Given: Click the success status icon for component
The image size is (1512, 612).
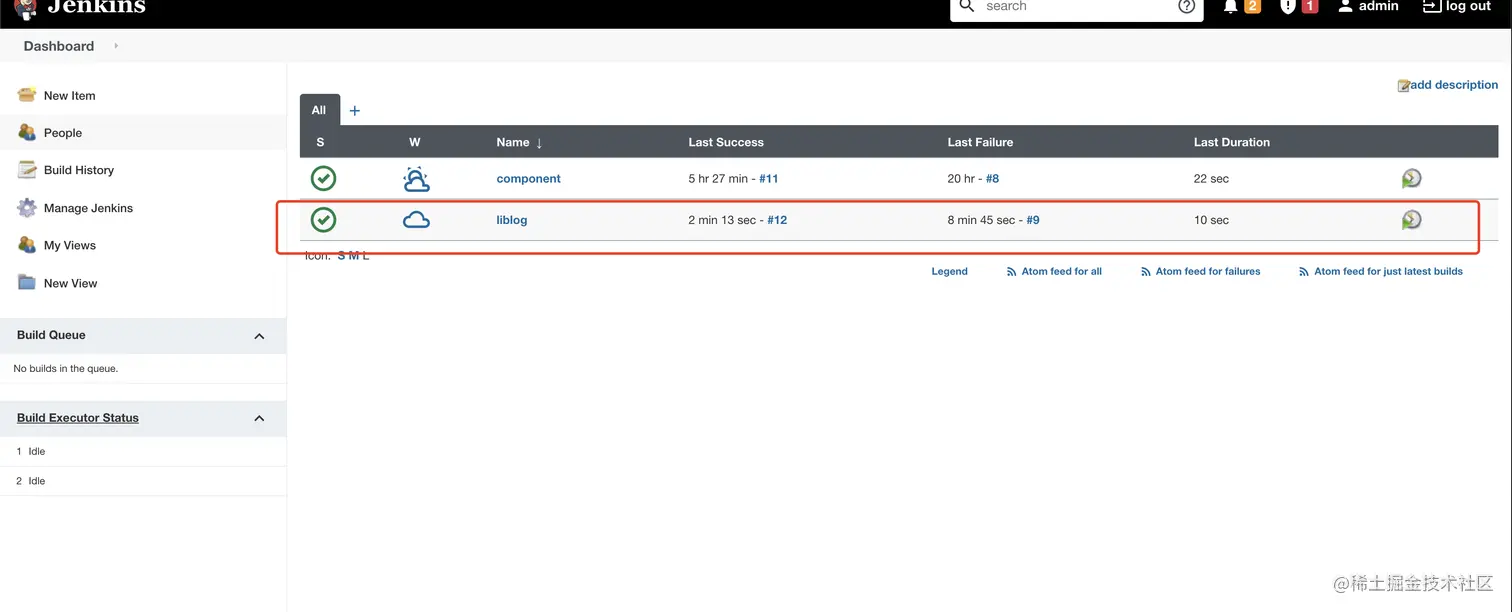Looking at the screenshot, I should 323,178.
